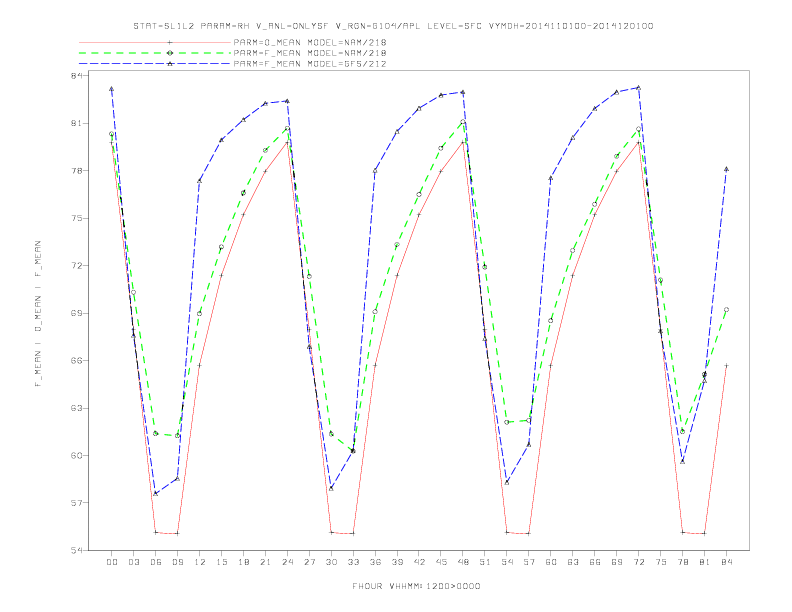Click the green NAM circle marker at hour 84
The image size is (792, 612).
[x=726, y=310]
